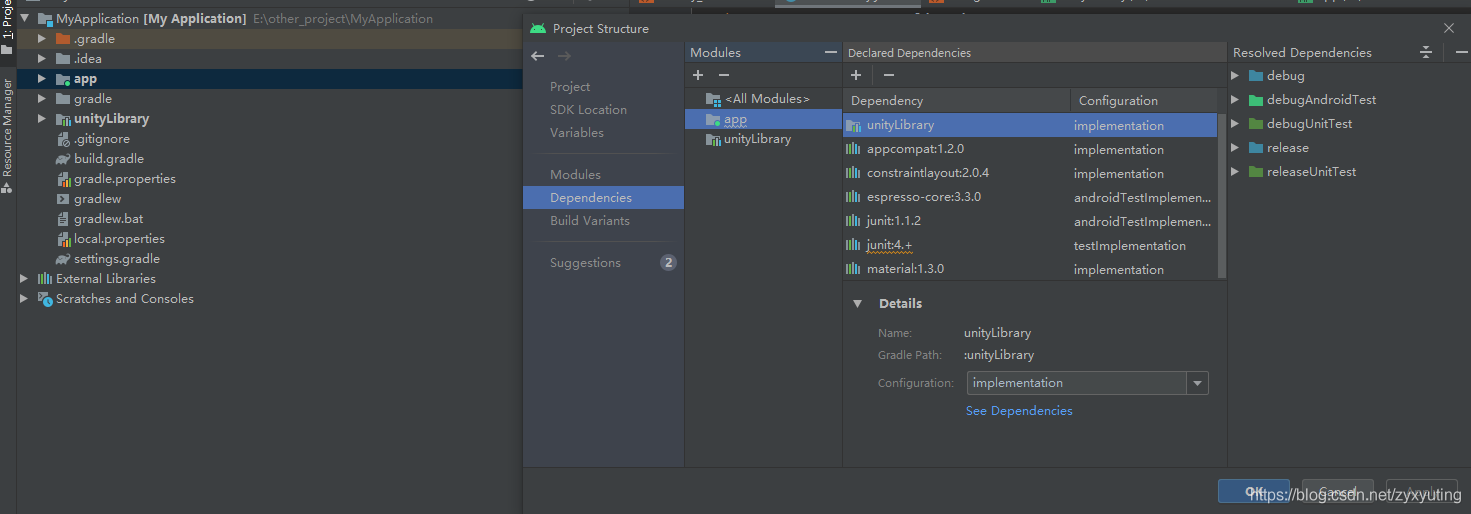Expand the debugUnitTest resolved node
The width and height of the screenshot is (1471, 514).
[x=1236, y=124]
